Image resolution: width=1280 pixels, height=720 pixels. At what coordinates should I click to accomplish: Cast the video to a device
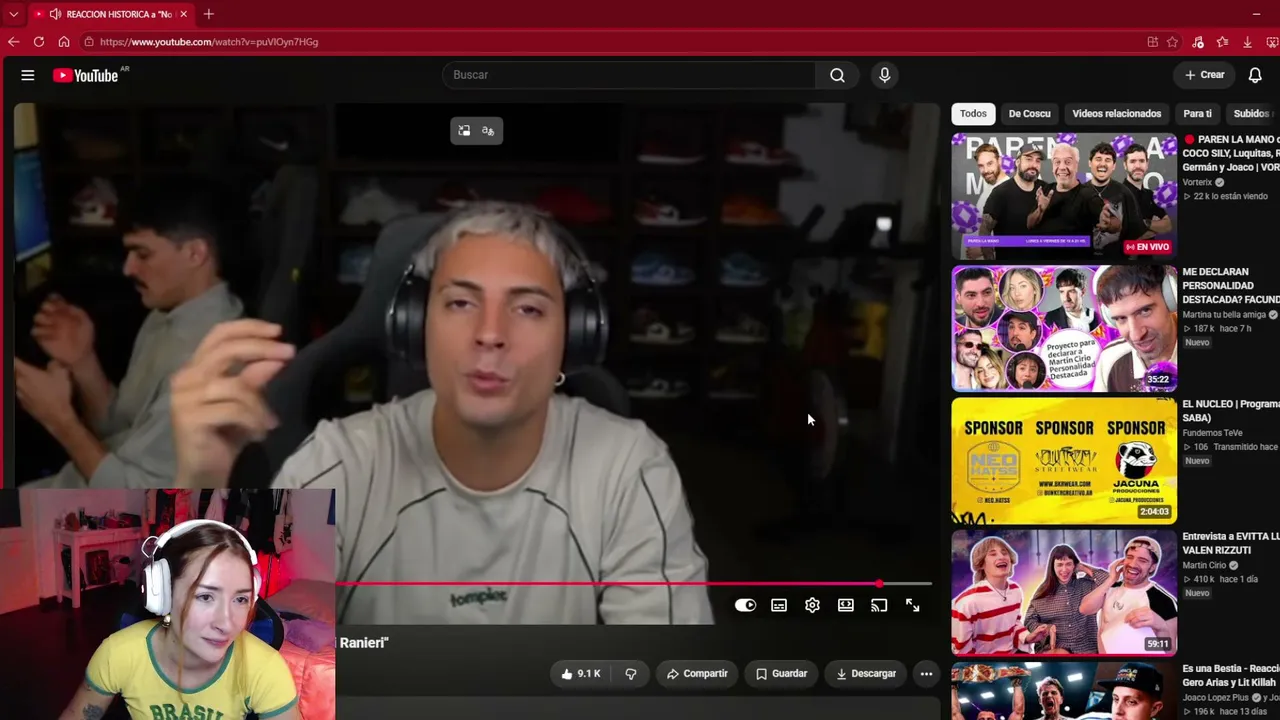pos(879,605)
